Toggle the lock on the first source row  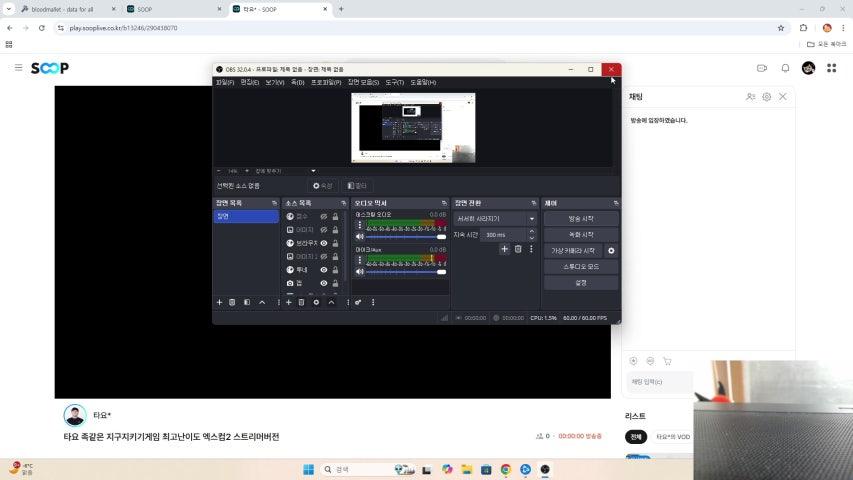point(335,217)
